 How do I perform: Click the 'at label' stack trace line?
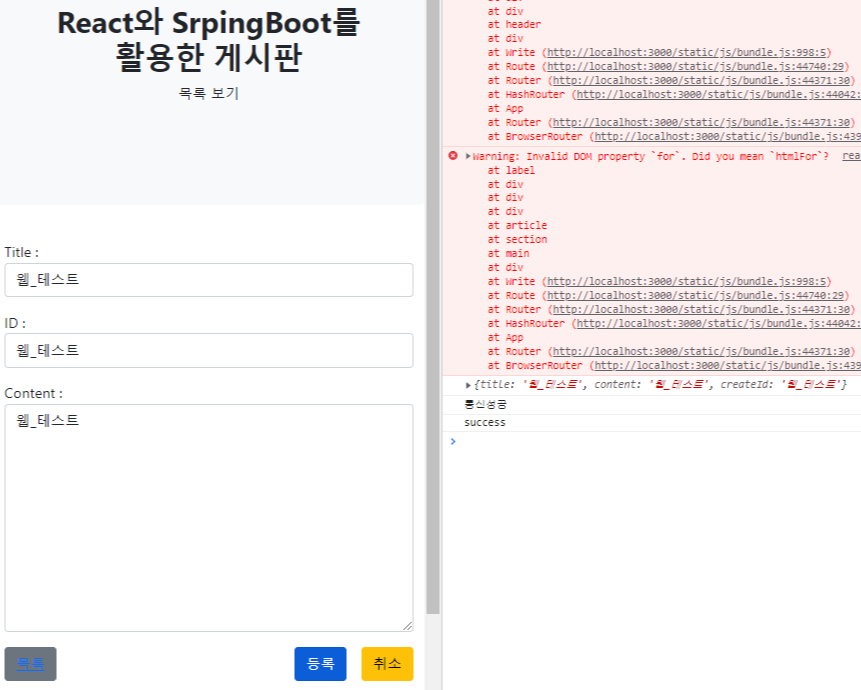[511, 171]
